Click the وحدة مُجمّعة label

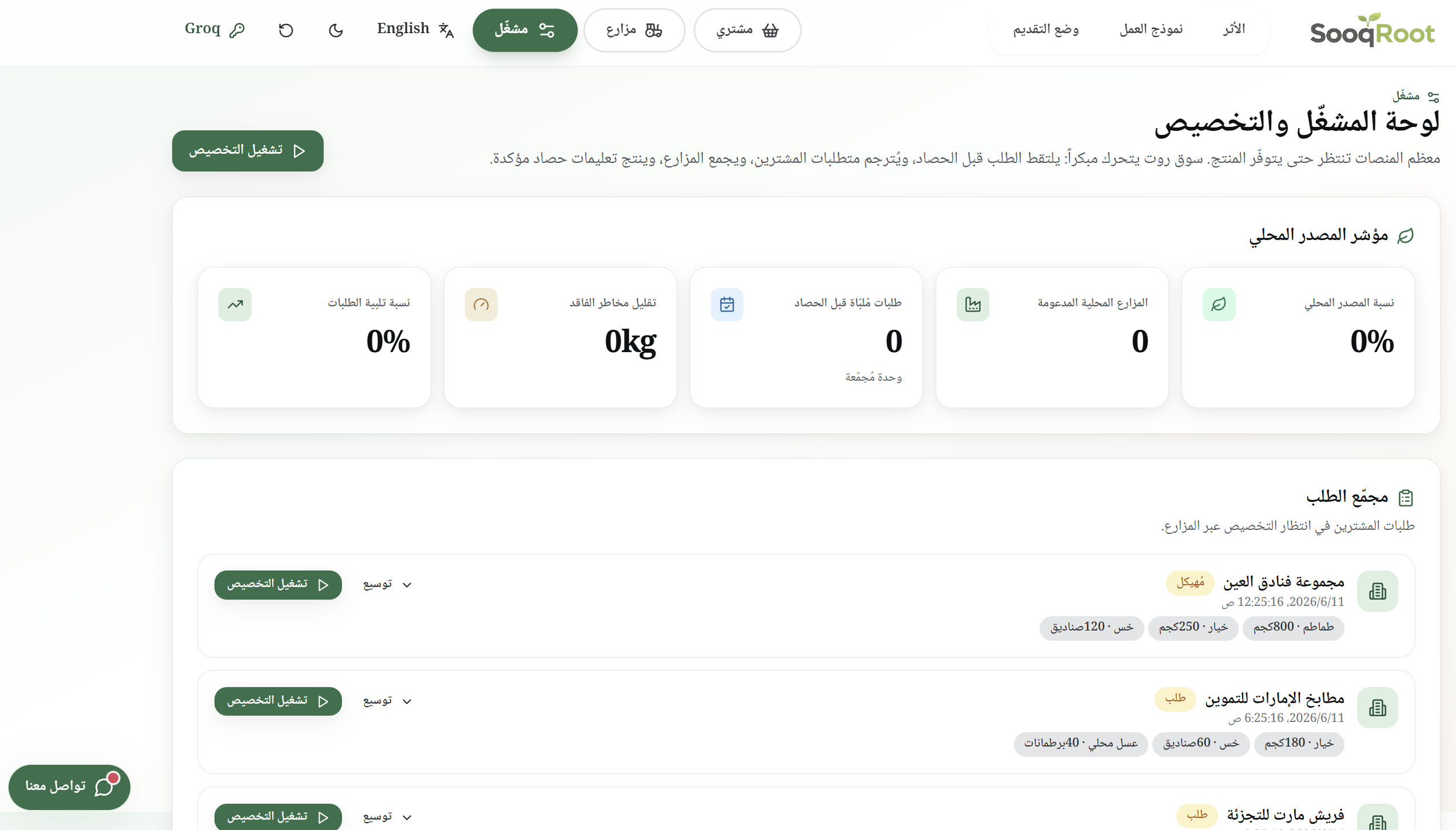(873, 377)
